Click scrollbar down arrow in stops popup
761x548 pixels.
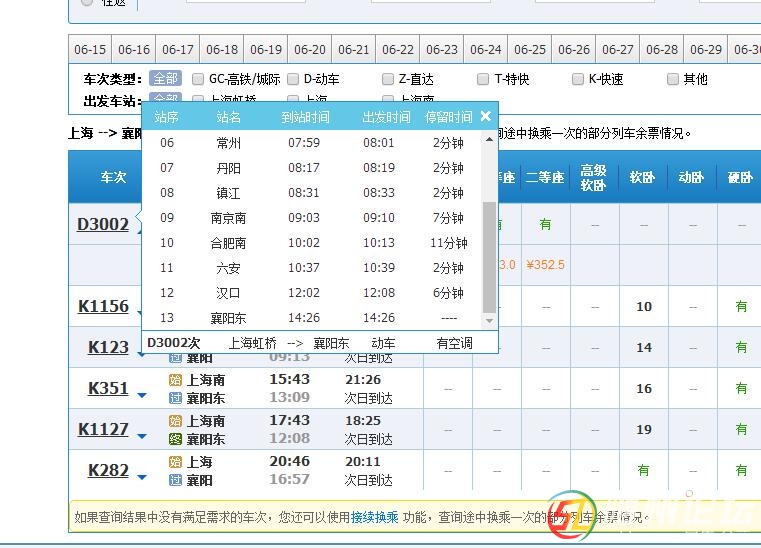click(x=489, y=320)
